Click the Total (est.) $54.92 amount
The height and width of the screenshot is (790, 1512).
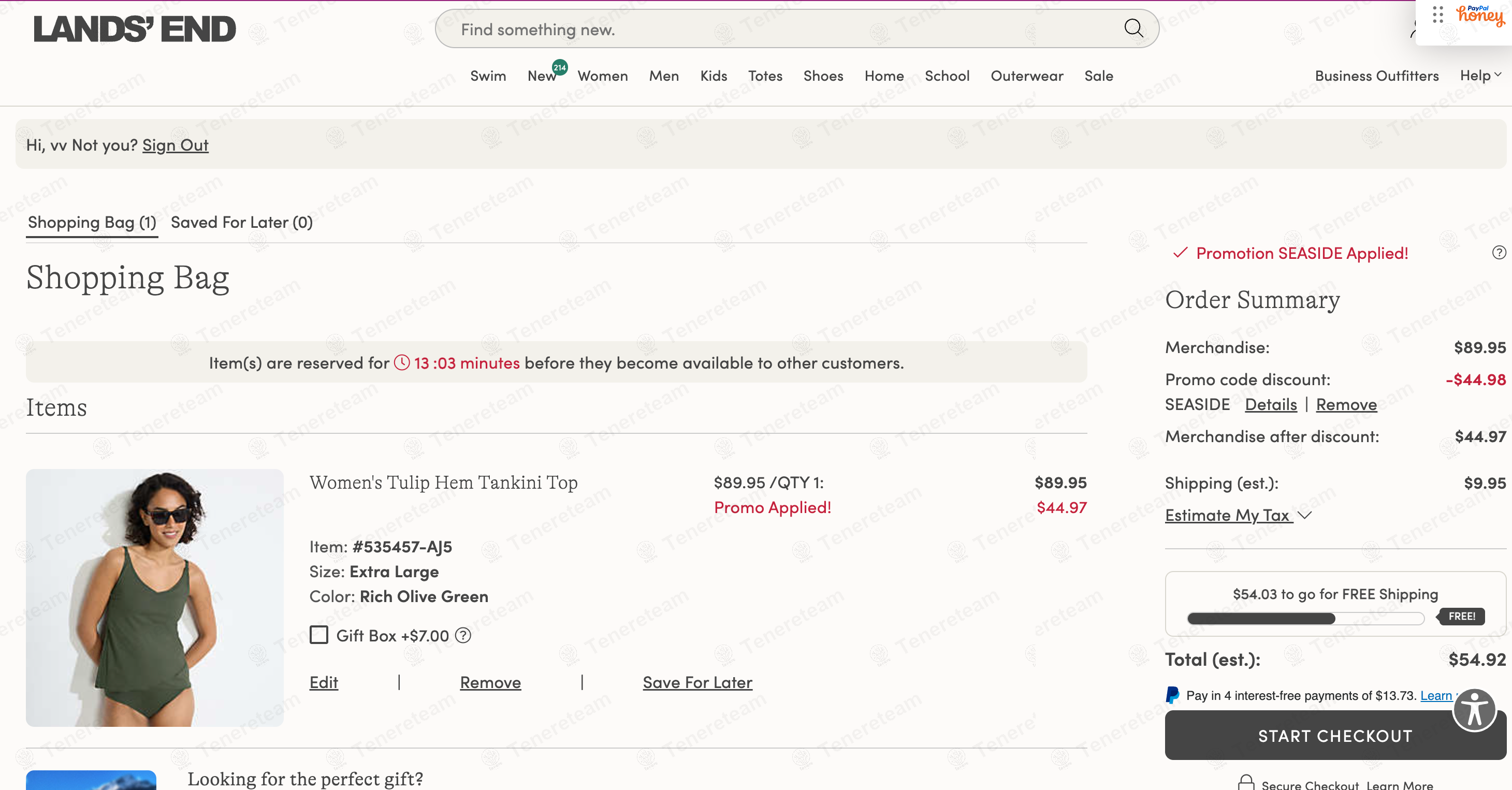pyautogui.click(x=1477, y=660)
